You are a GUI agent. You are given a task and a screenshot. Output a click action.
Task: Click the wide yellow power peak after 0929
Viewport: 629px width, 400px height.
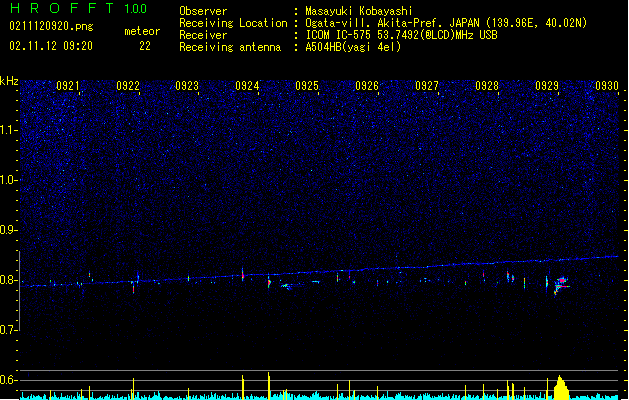(561, 388)
